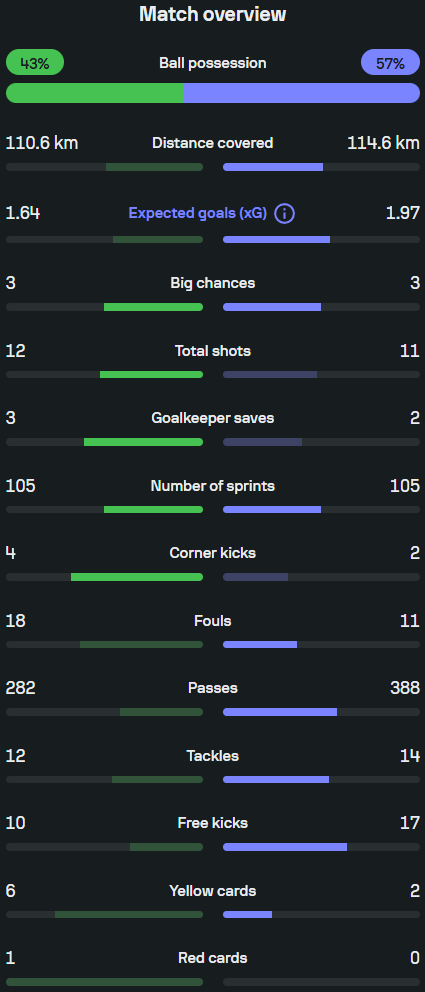Image resolution: width=425 pixels, height=992 pixels.
Task: Select the Passes value 388
Action: 405,688
